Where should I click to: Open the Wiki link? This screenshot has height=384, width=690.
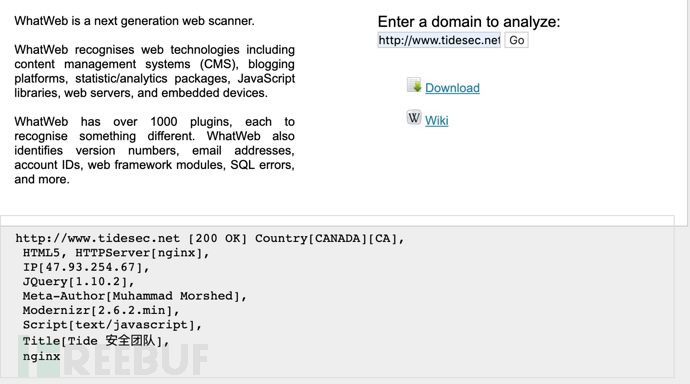(x=437, y=121)
